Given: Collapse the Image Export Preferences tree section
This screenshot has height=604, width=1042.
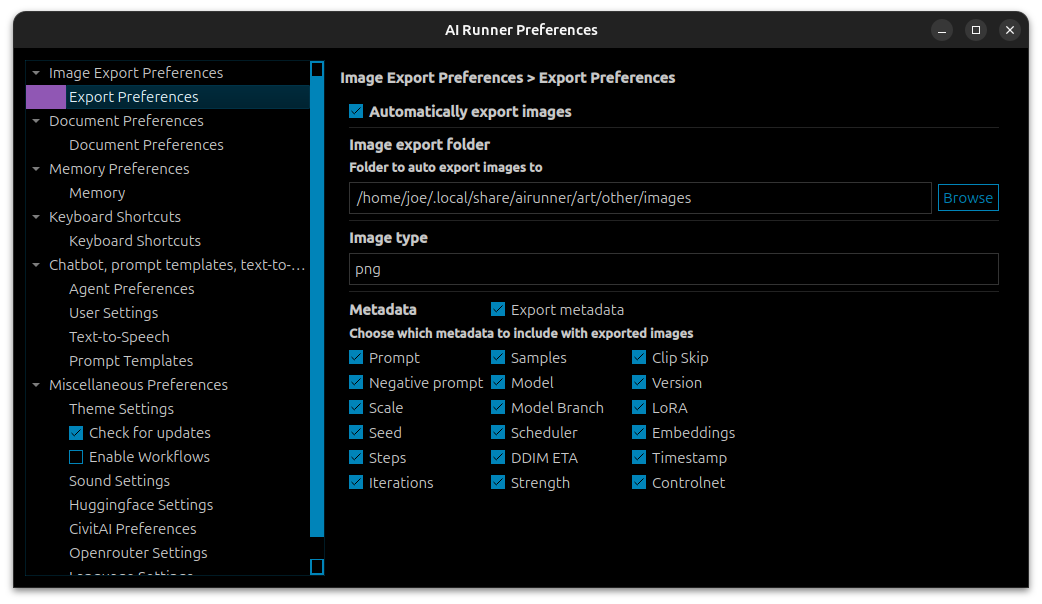Looking at the screenshot, I should (36, 73).
